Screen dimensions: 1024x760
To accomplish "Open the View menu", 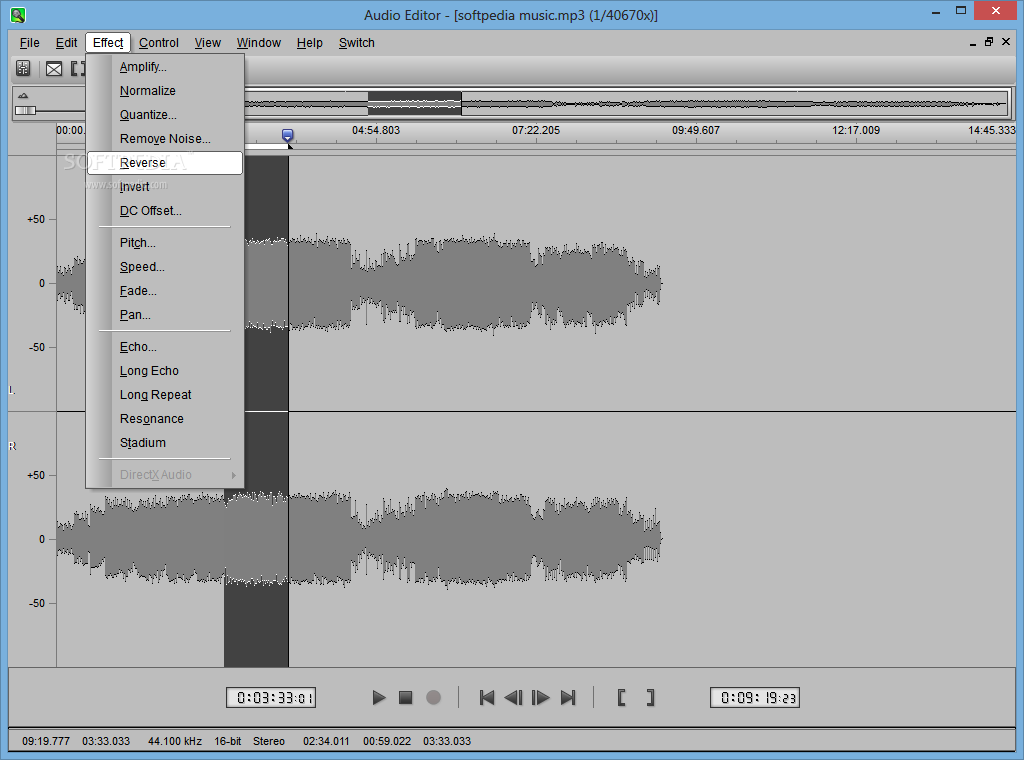I will [208, 42].
